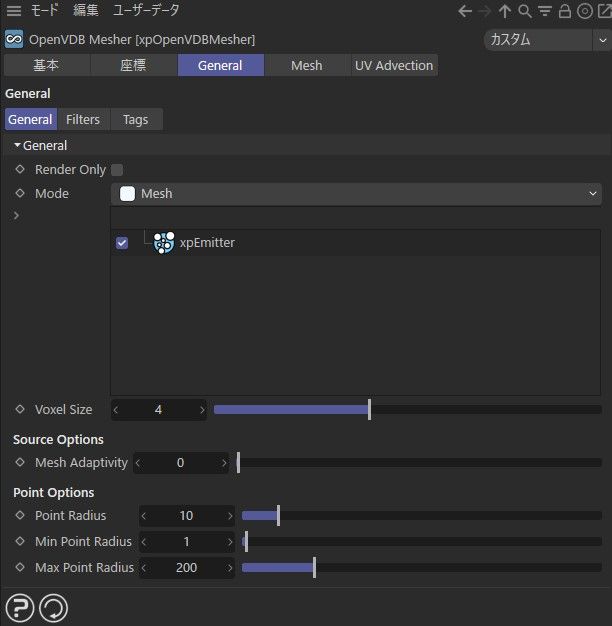612x626 pixels.
Task: Click the xpEmitter particle icon
Action: pyautogui.click(x=164, y=243)
